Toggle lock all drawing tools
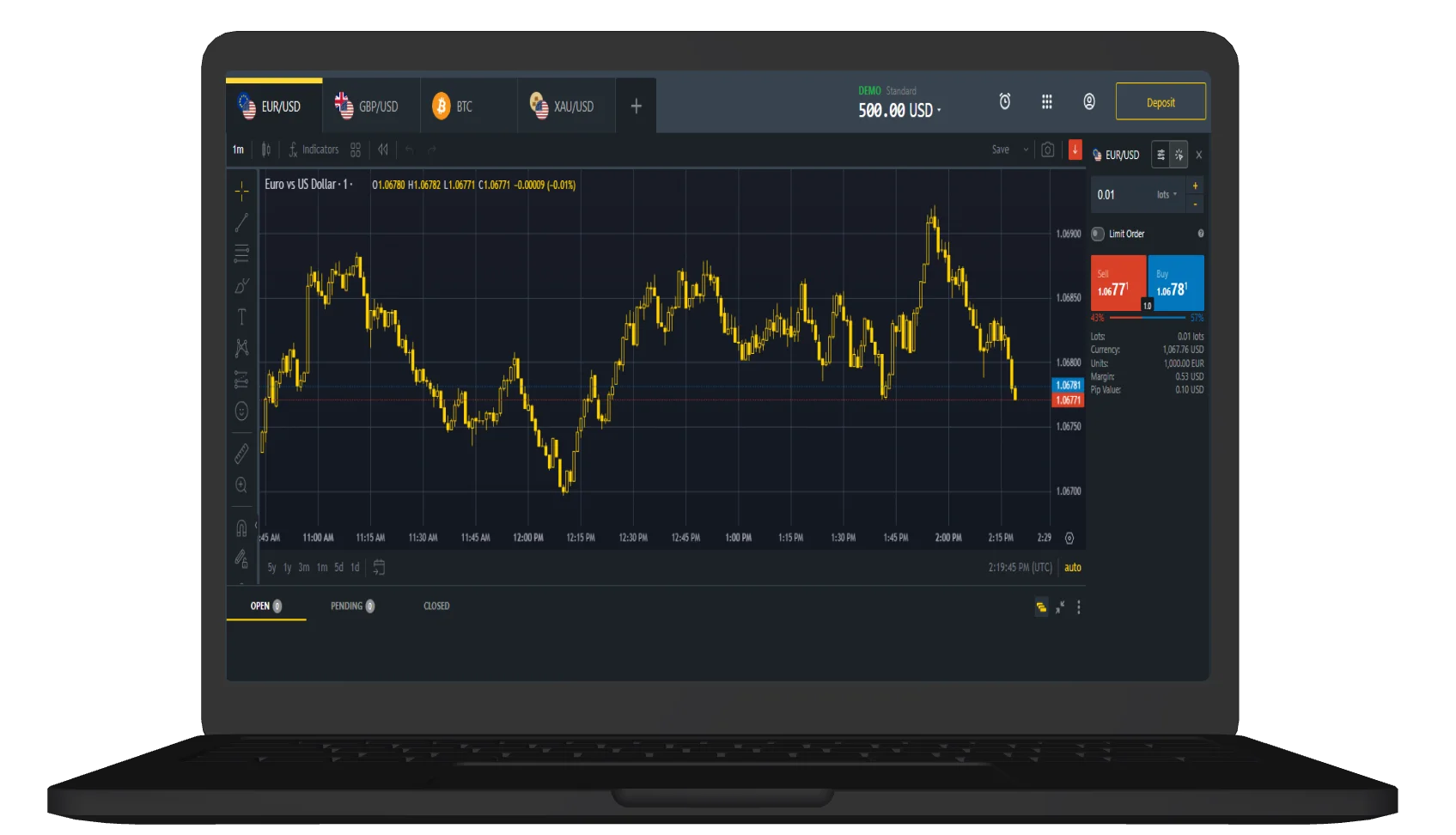Viewport: 1456px width, 835px height. (x=241, y=559)
